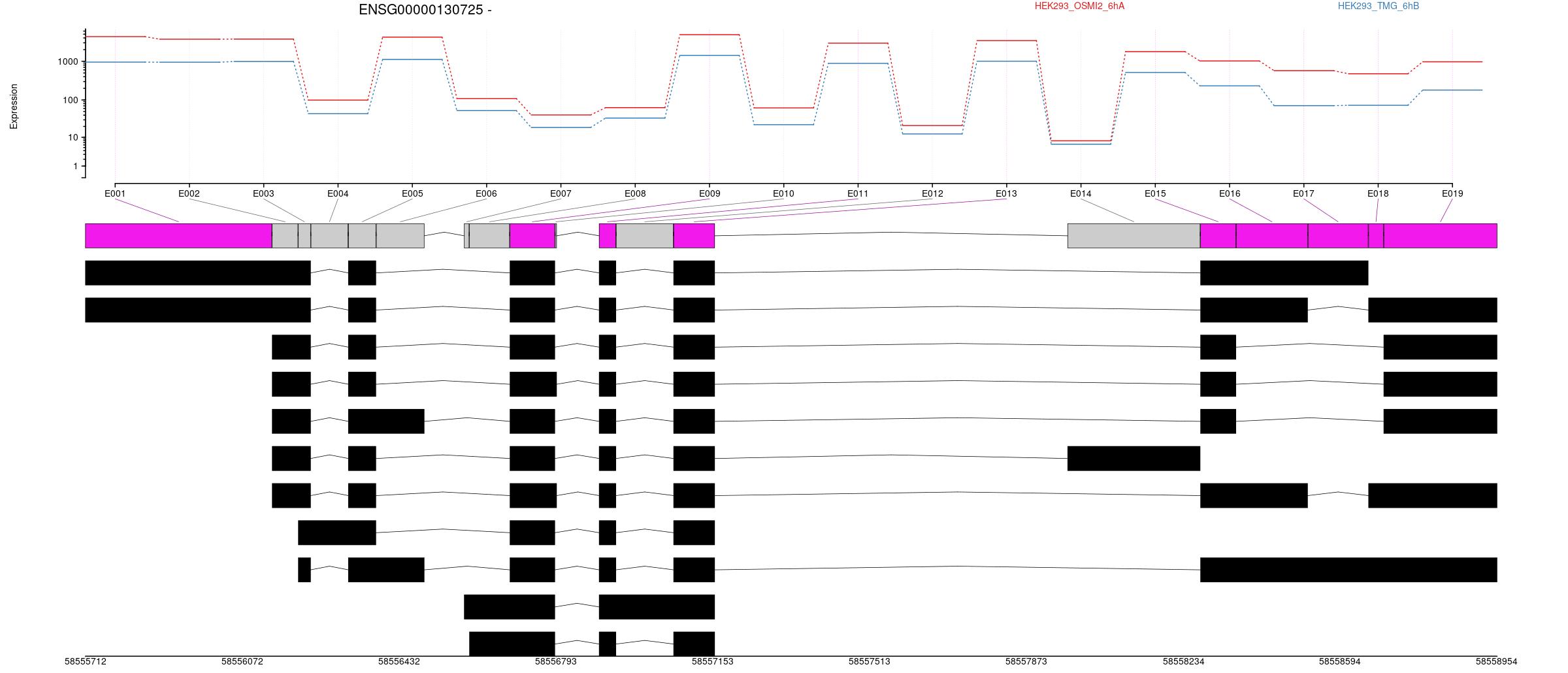1568x673 pixels.
Task: Click y-axis tick value 10
Action: (73, 138)
